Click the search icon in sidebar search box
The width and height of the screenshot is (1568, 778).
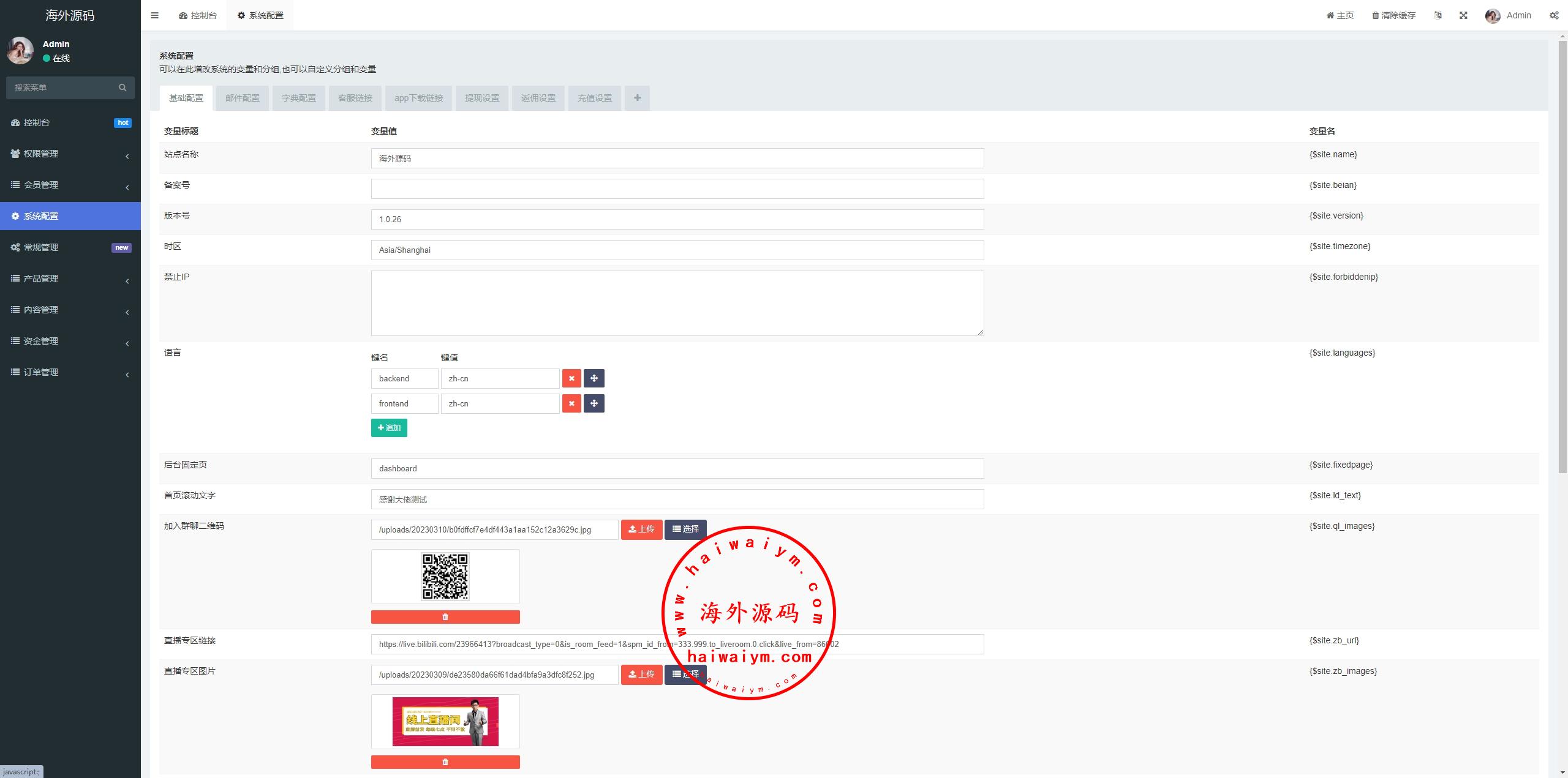(x=123, y=88)
